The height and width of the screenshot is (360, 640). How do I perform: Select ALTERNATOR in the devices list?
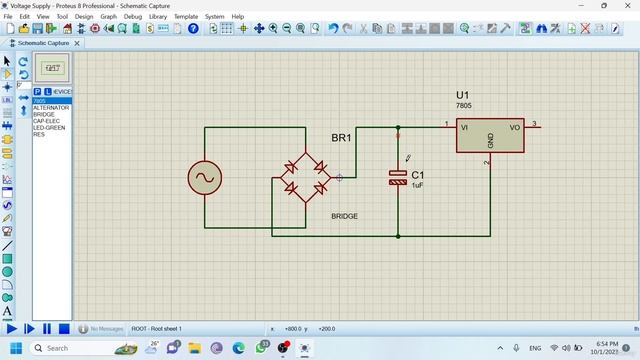[52, 108]
